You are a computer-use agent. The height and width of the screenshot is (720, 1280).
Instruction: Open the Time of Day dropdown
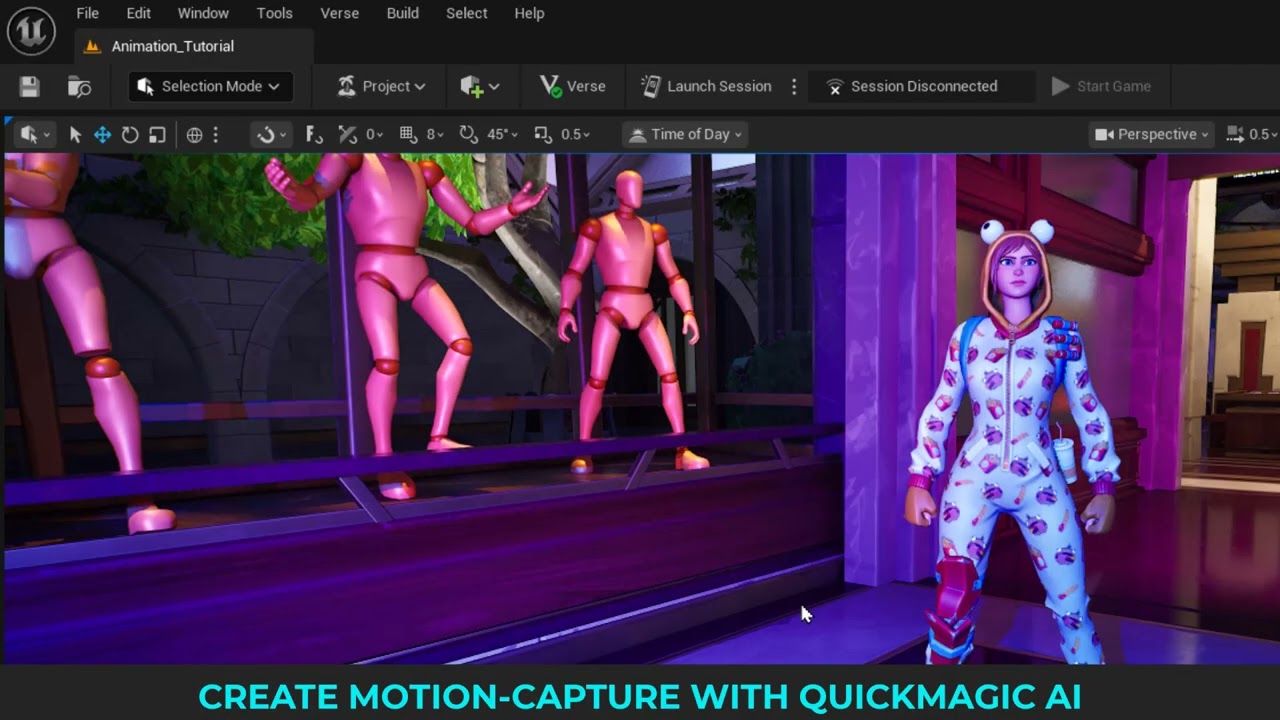[x=685, y=135]
